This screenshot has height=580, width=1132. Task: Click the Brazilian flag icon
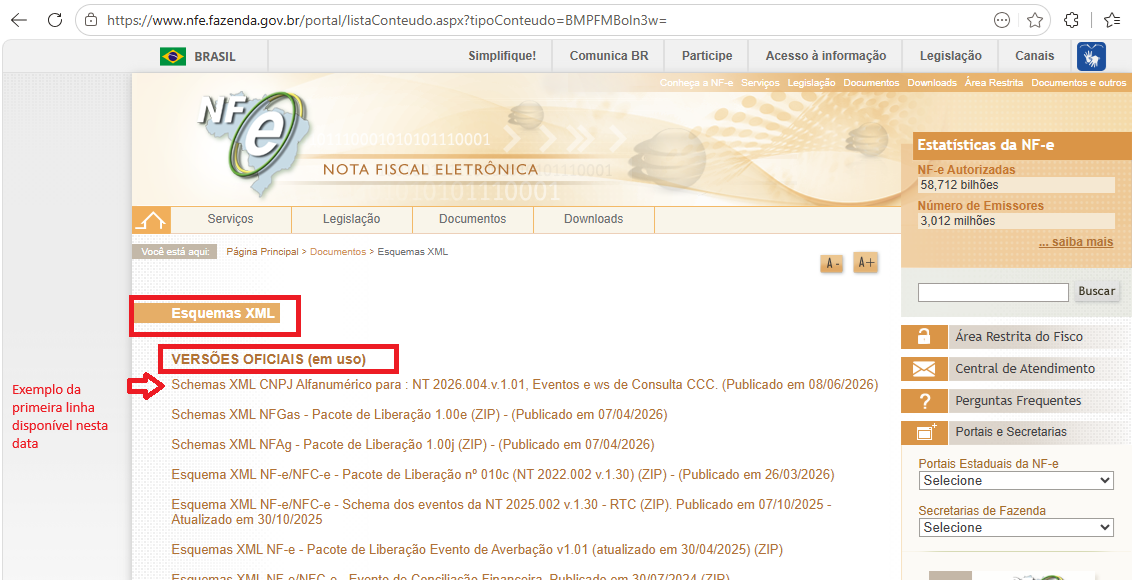(x=173, y=56)
